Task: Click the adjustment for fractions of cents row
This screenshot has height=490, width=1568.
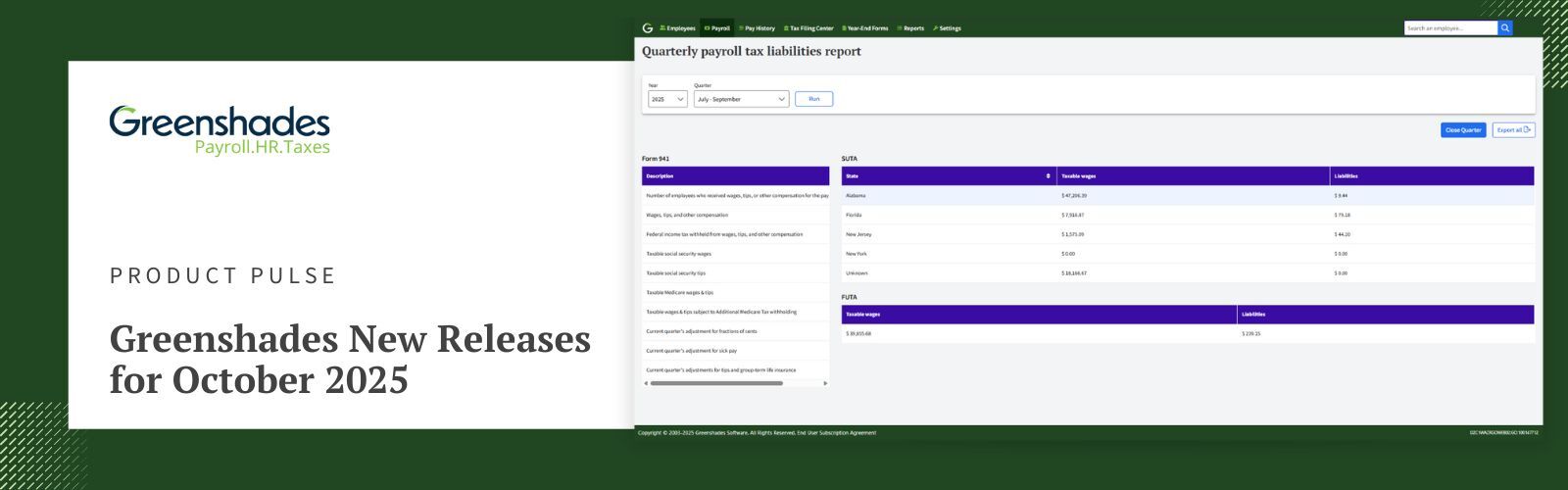Action: (x=735, y=331)
